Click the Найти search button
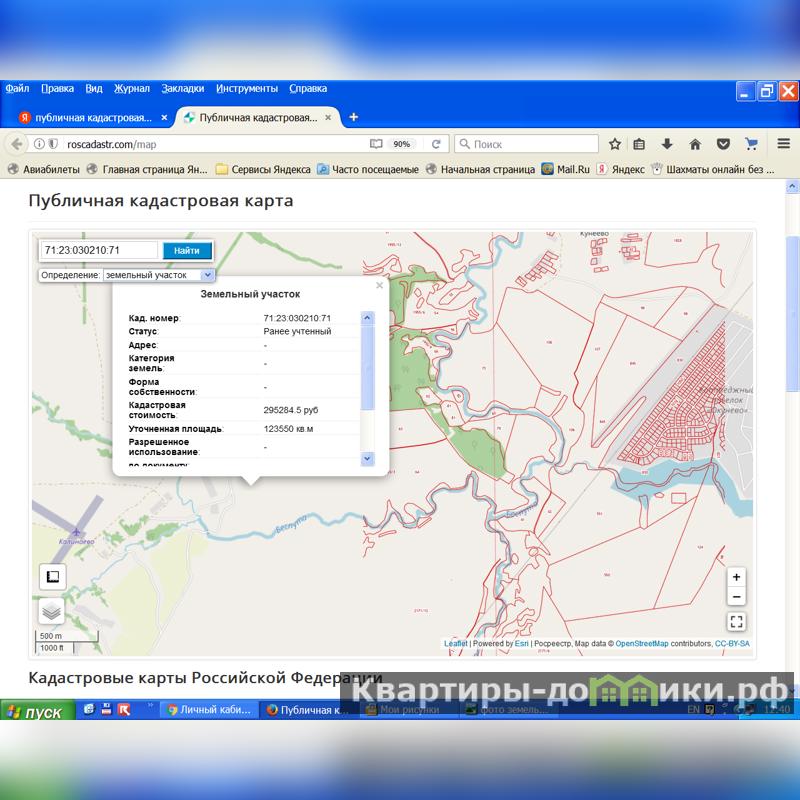 pos(187,251)
